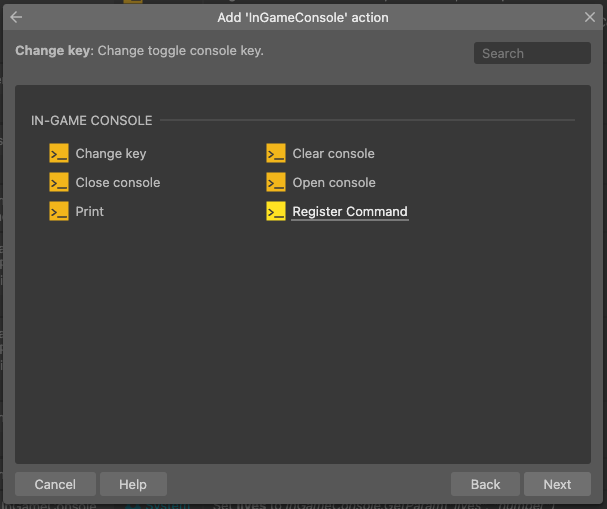Click the console icon beside Clear console
The image size is (607, 509).
(x=276, y=154)
